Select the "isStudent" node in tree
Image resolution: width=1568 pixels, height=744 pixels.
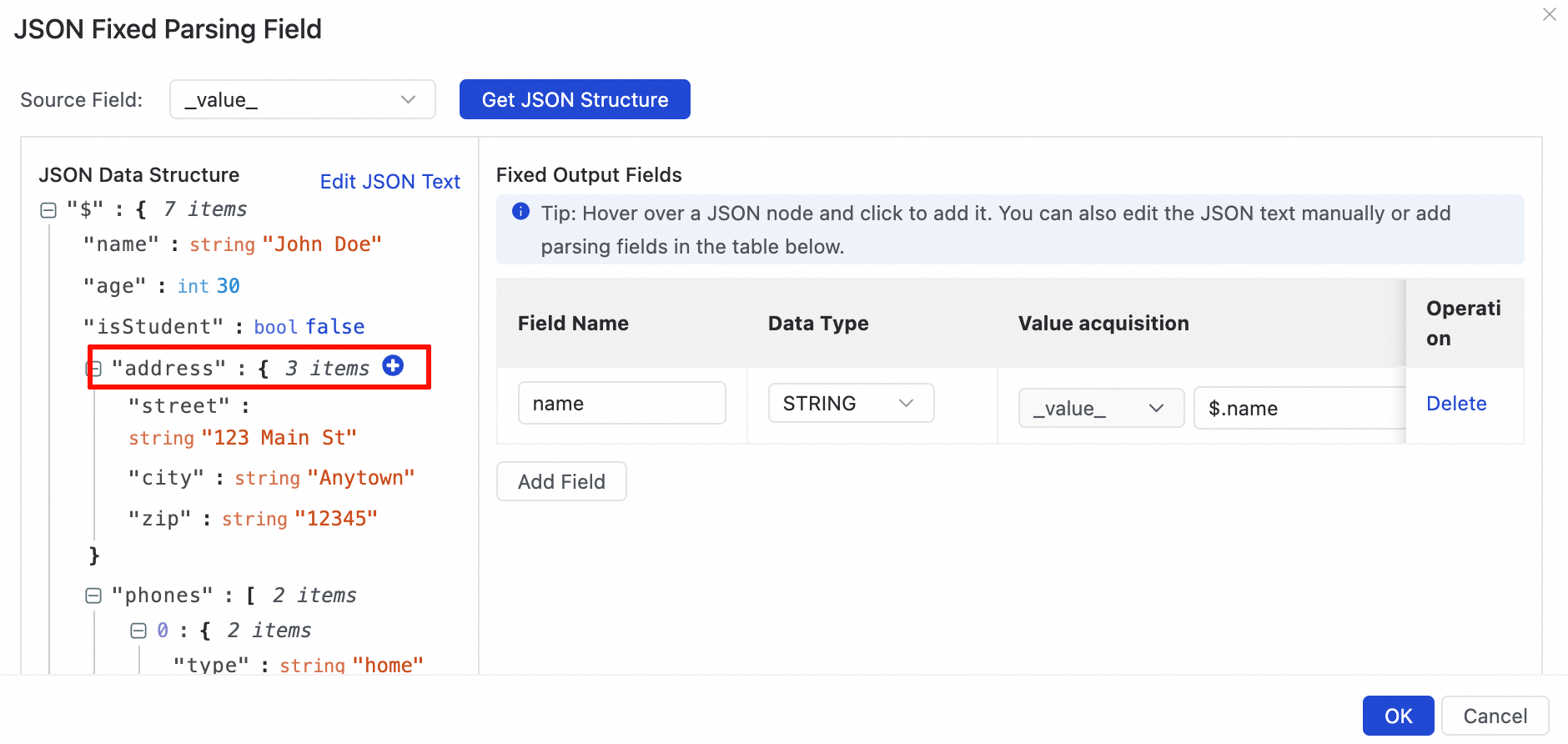tap(153, 327)
